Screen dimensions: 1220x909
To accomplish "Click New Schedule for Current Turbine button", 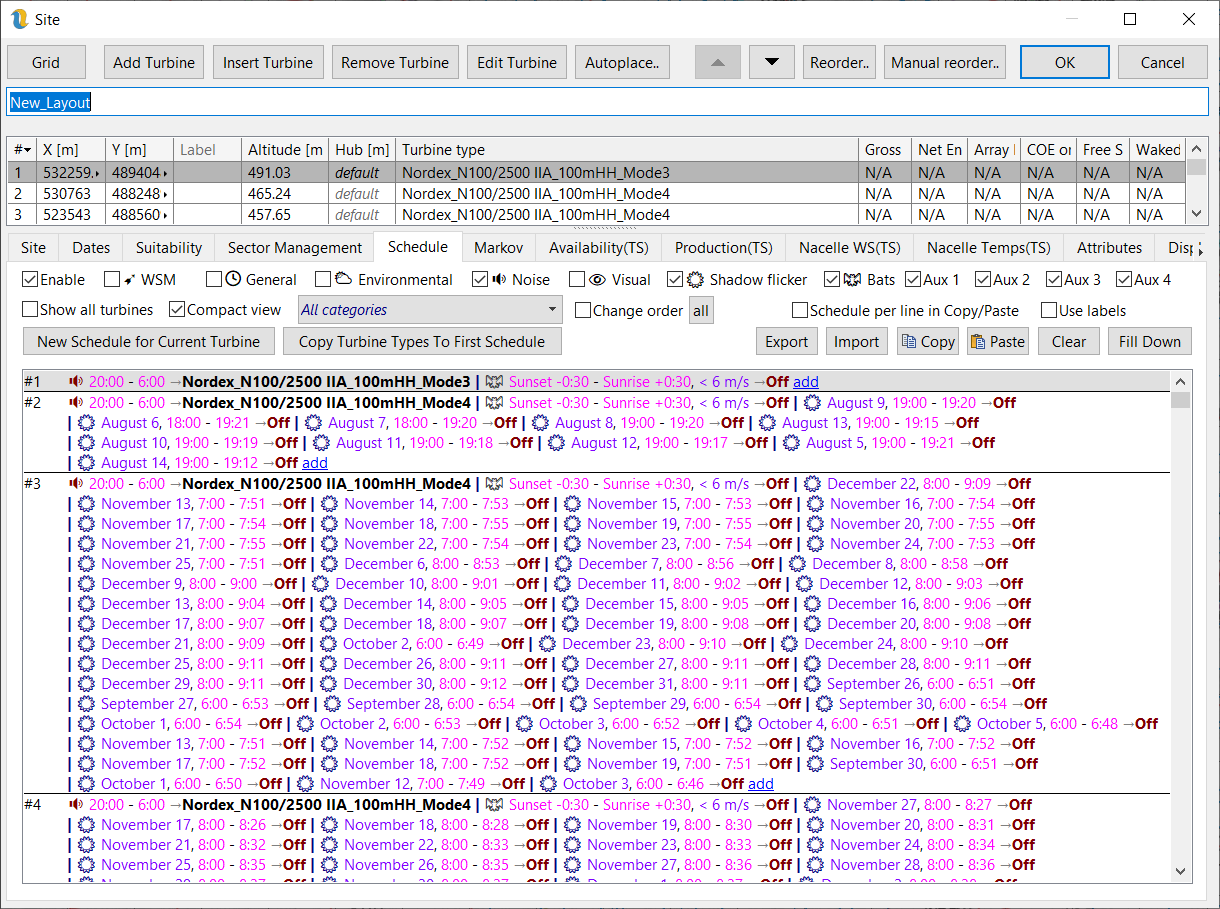I will point(148,341).
